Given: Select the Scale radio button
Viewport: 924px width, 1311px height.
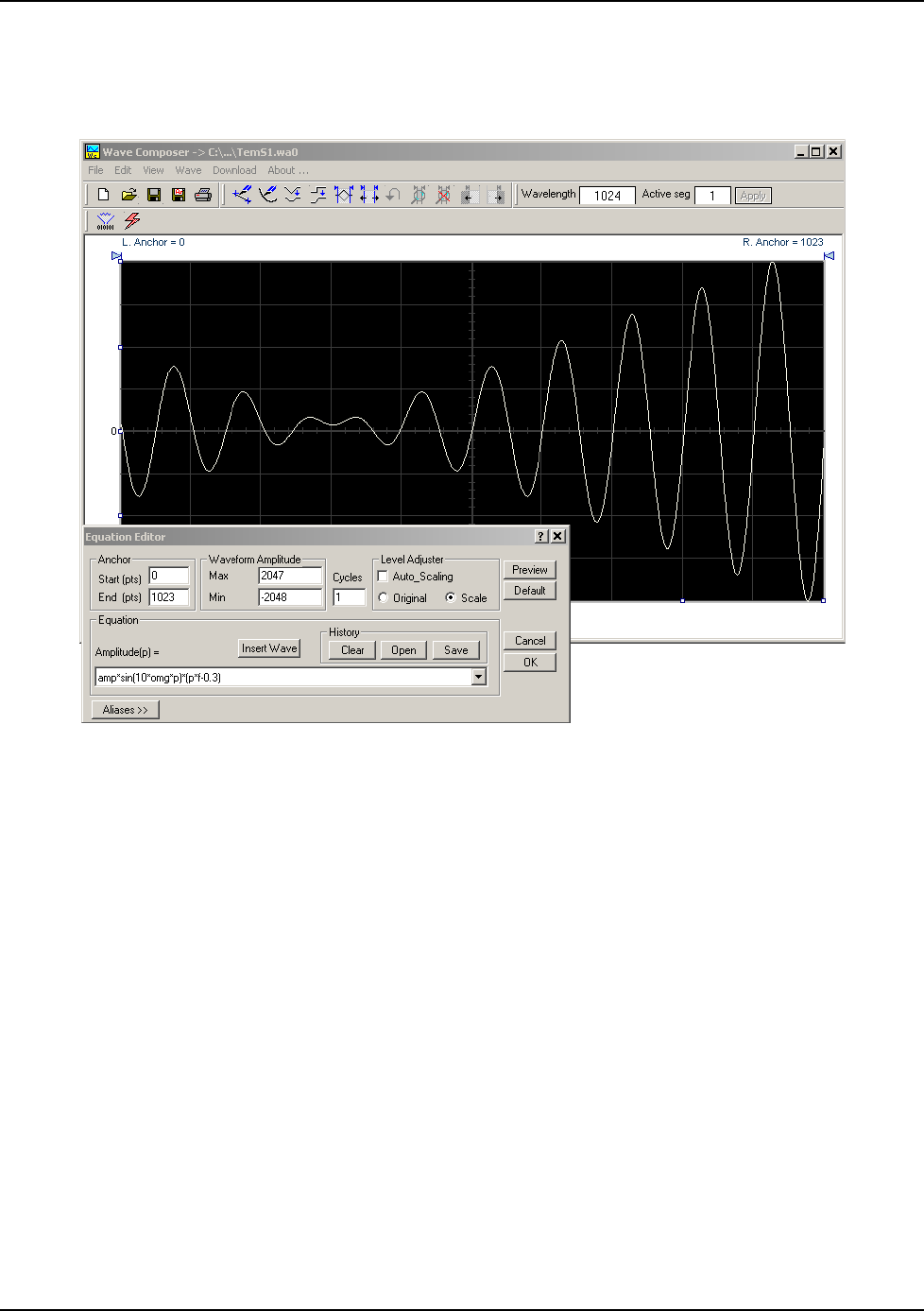Looking at the screenshot, I should point(450,598).
